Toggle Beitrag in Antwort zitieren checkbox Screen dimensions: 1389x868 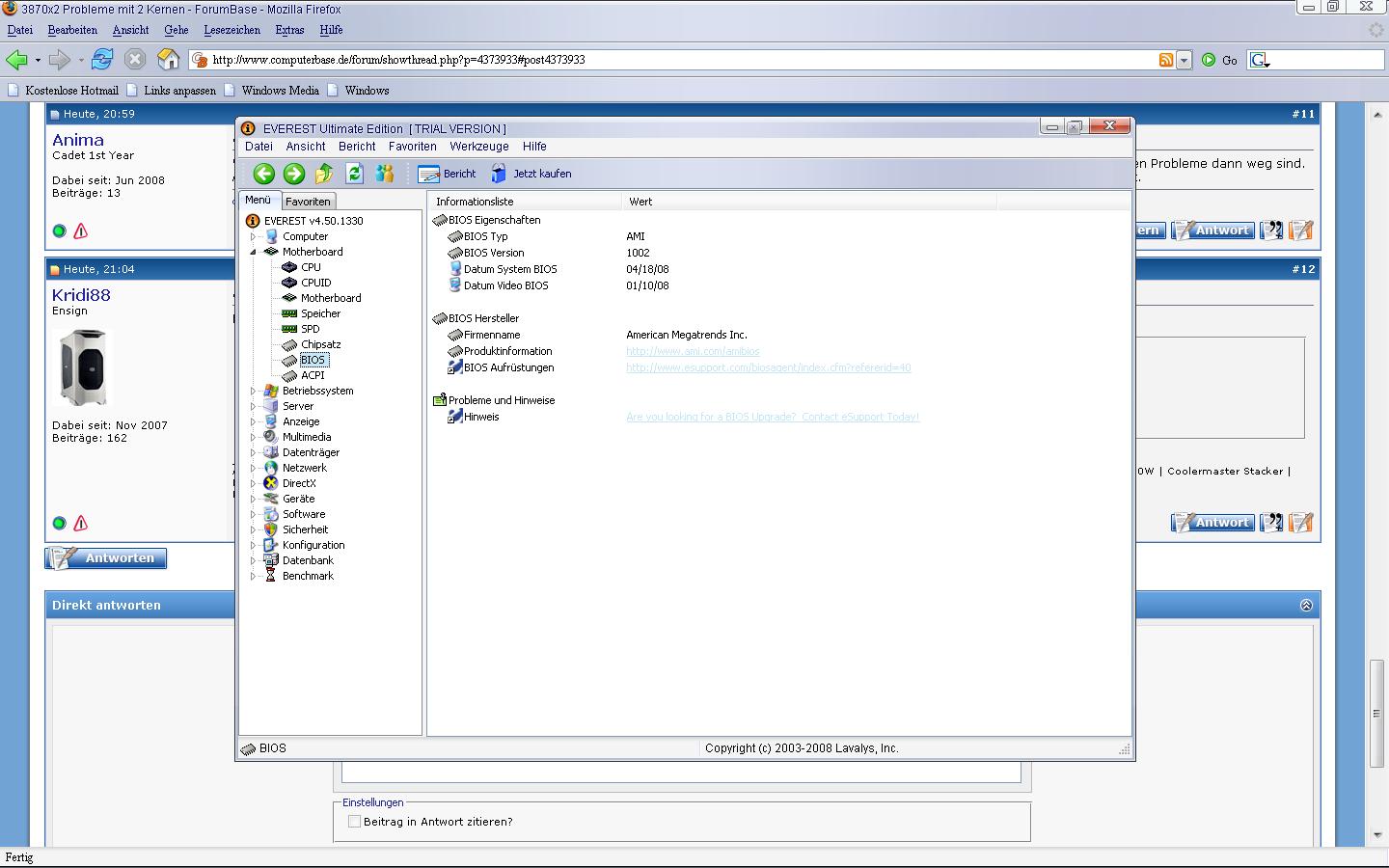click(354, 822)
